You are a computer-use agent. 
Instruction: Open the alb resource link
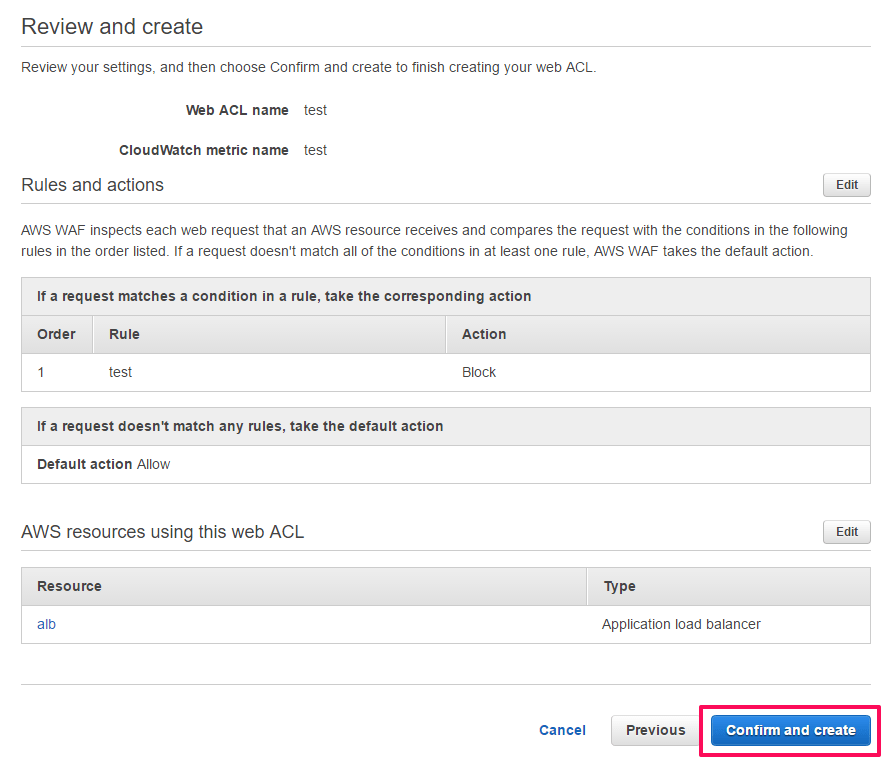pyautogui.click(x=46, y=624)
